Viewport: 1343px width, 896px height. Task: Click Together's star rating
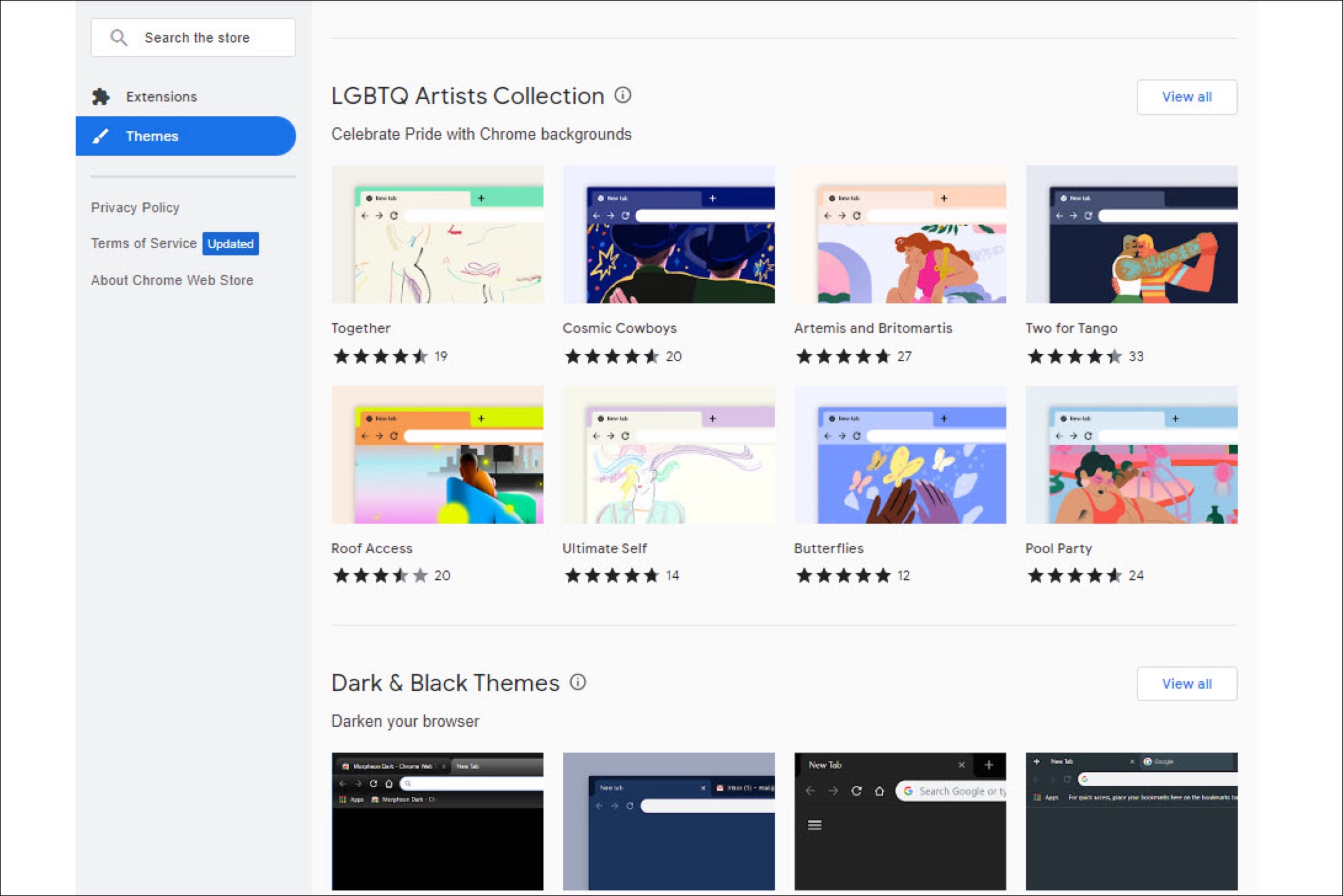coord(380,356)
